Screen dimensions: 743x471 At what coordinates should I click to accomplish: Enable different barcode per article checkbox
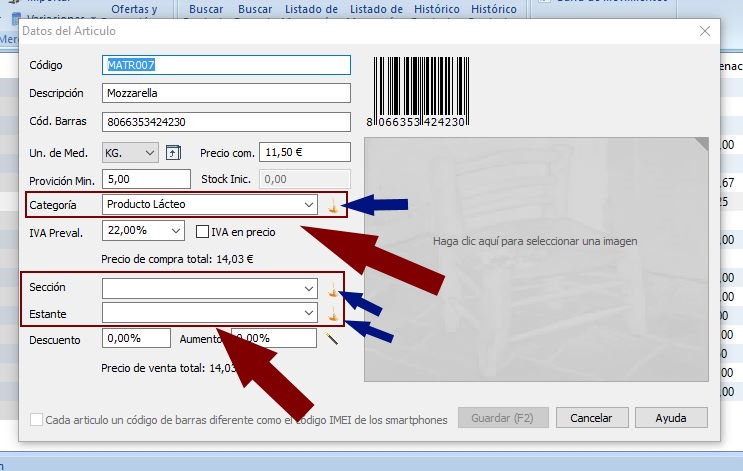[x=36, y=419]
